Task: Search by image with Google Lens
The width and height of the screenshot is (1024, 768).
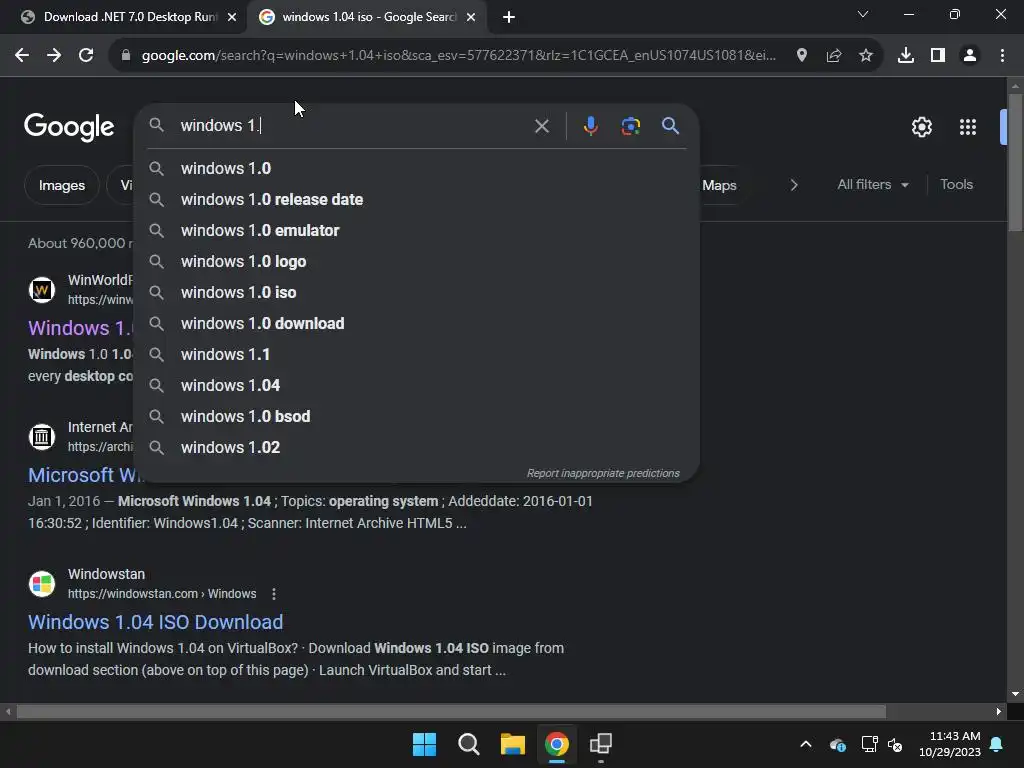Action: (x=630, y=125)
